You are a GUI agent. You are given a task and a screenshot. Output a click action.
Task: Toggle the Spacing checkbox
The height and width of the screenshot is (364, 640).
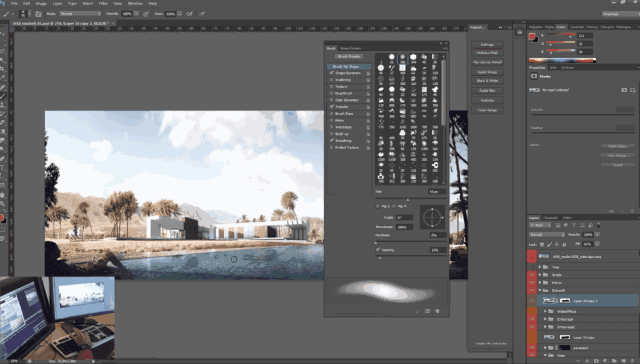click(378, 249)
